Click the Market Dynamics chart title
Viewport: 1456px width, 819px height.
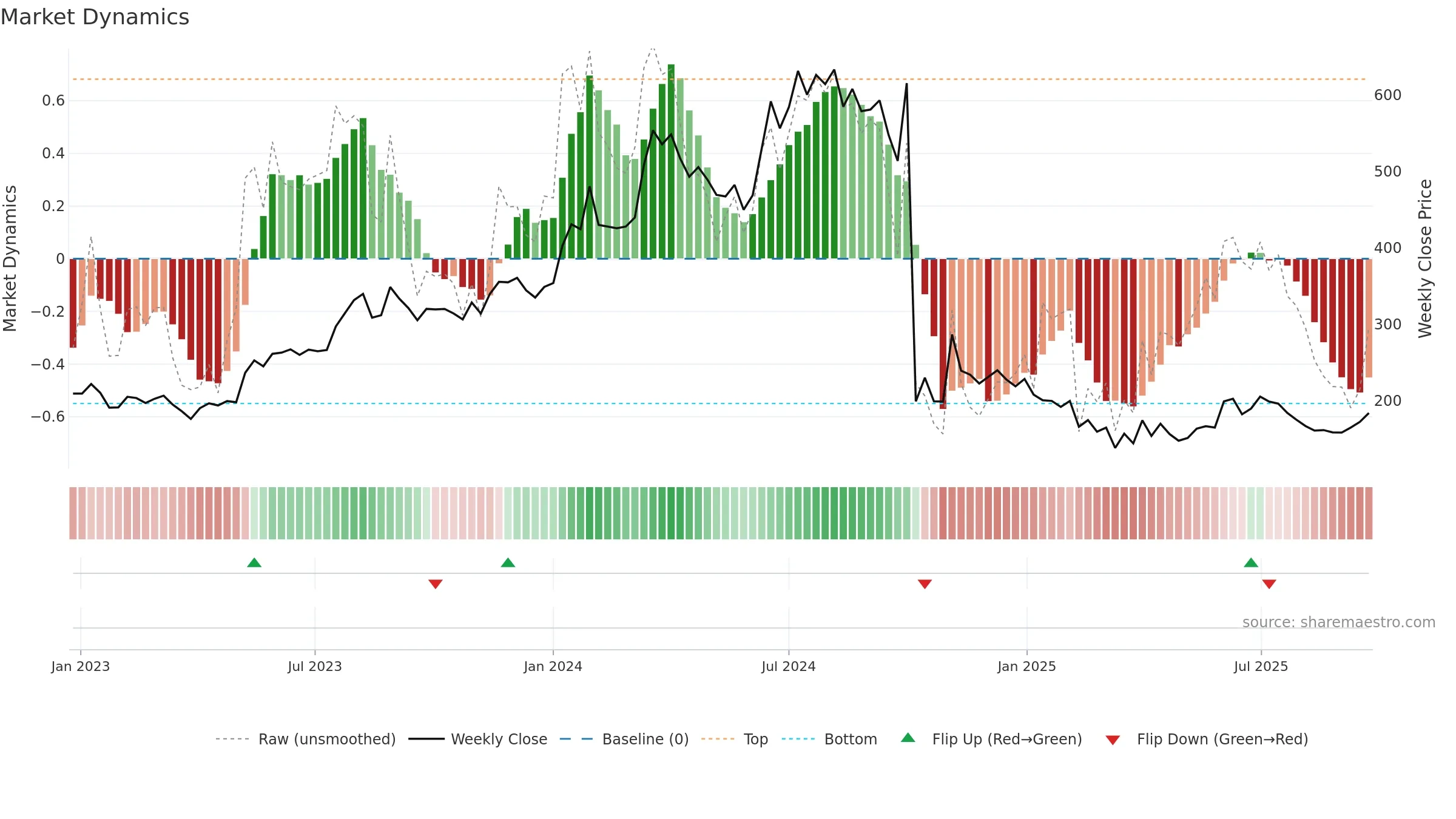[x=95, y=17]
